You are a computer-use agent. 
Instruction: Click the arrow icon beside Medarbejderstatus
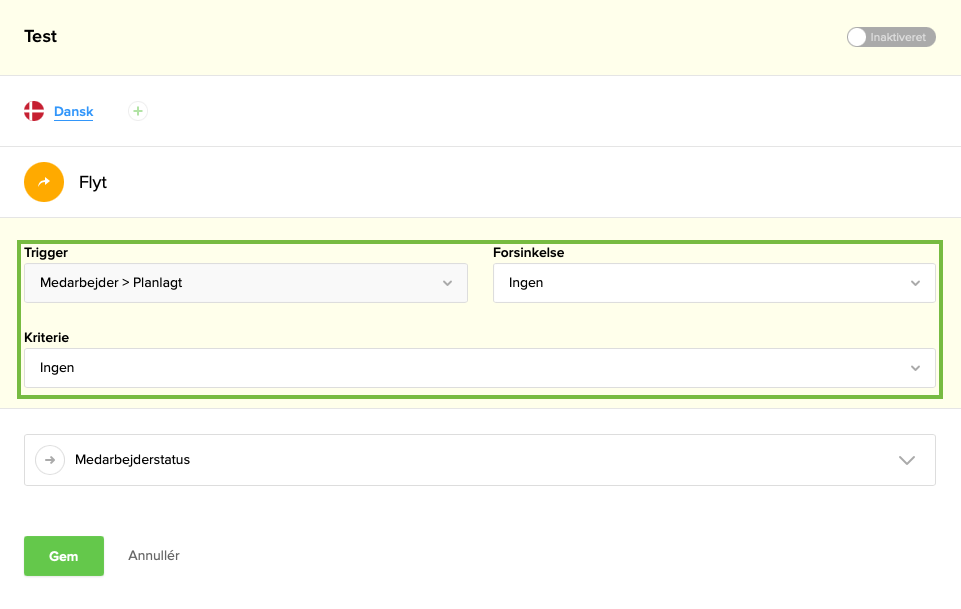(49, 460)
